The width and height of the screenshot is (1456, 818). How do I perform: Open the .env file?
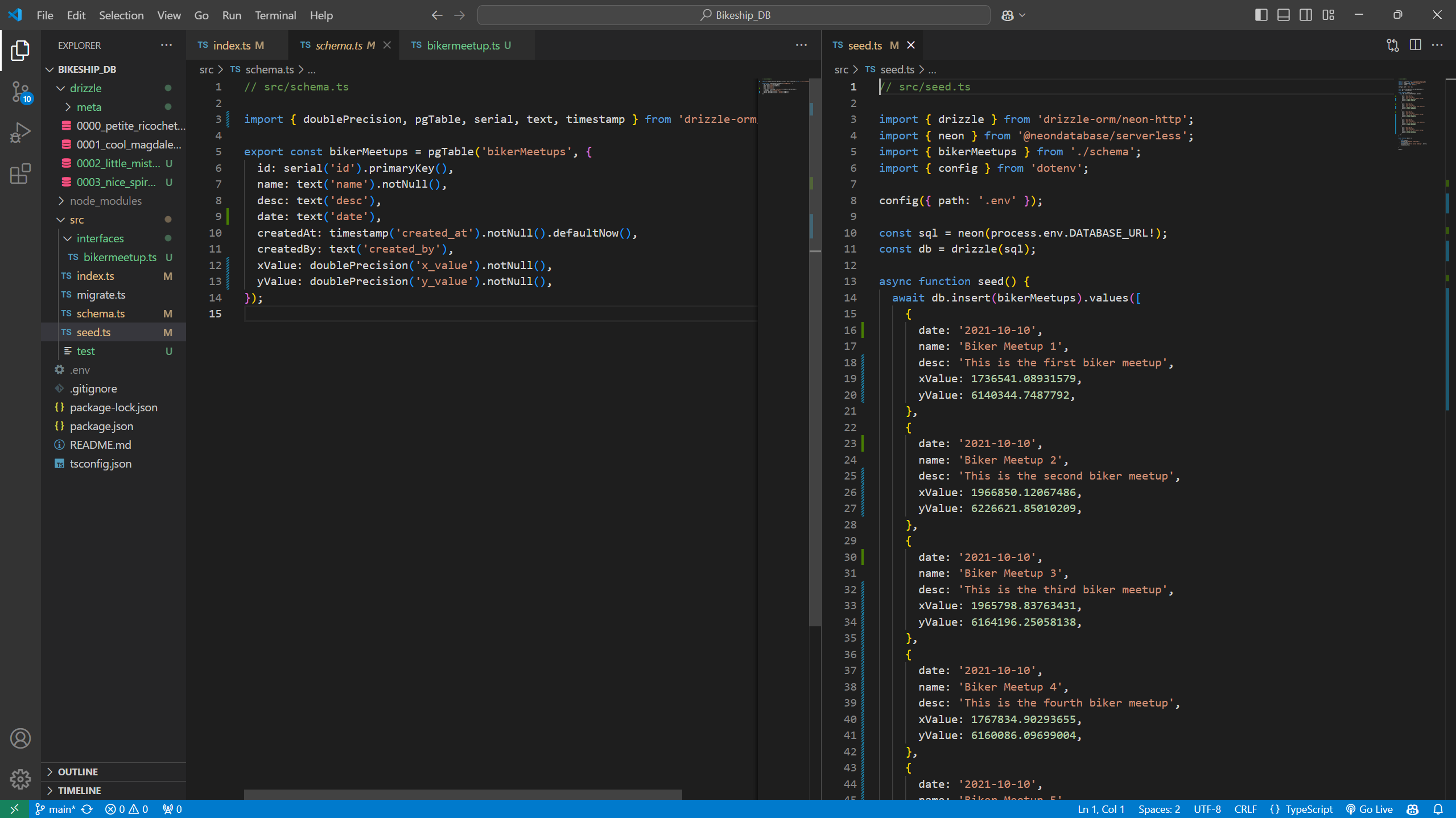114,370
